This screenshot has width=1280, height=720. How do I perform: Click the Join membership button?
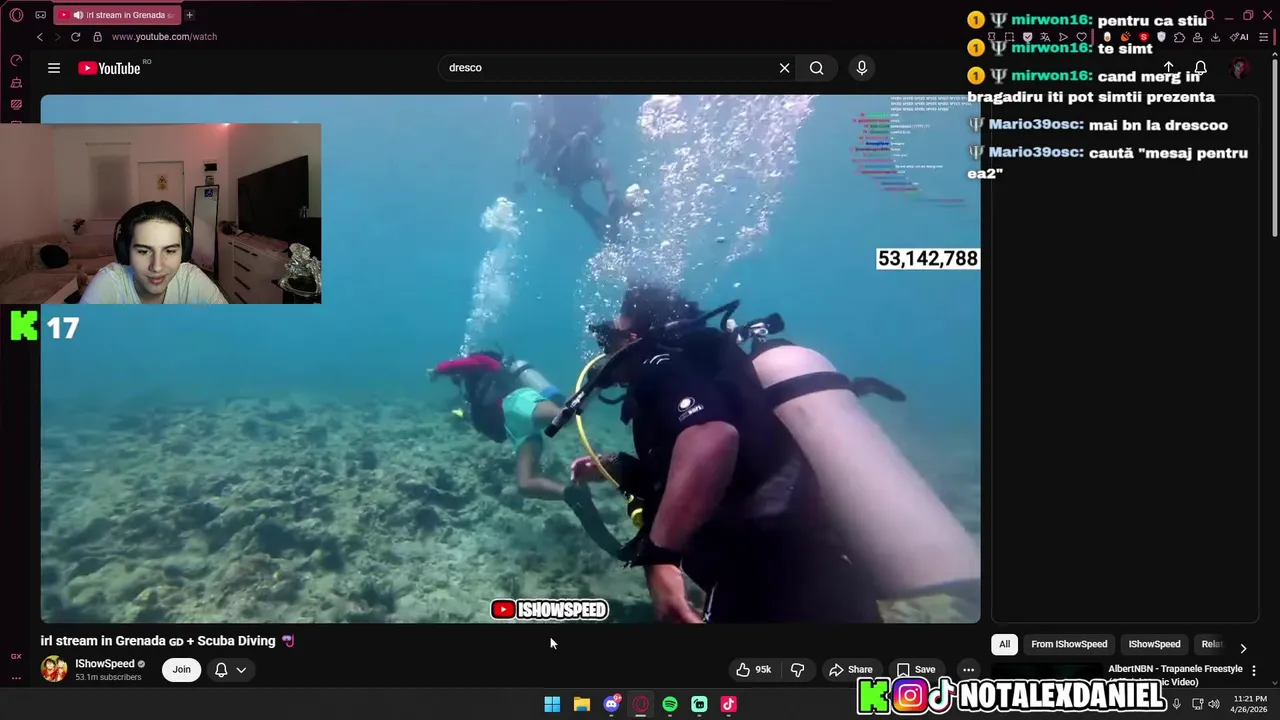(x=181, y=669)
